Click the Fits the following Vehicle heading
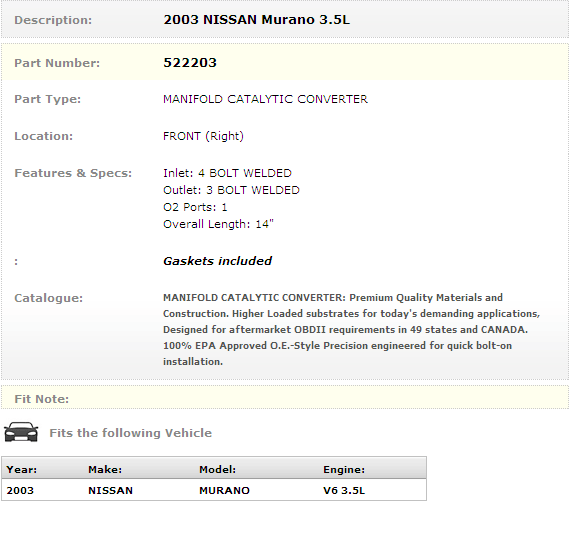This screenshot has height=545, width=570. 131,433
